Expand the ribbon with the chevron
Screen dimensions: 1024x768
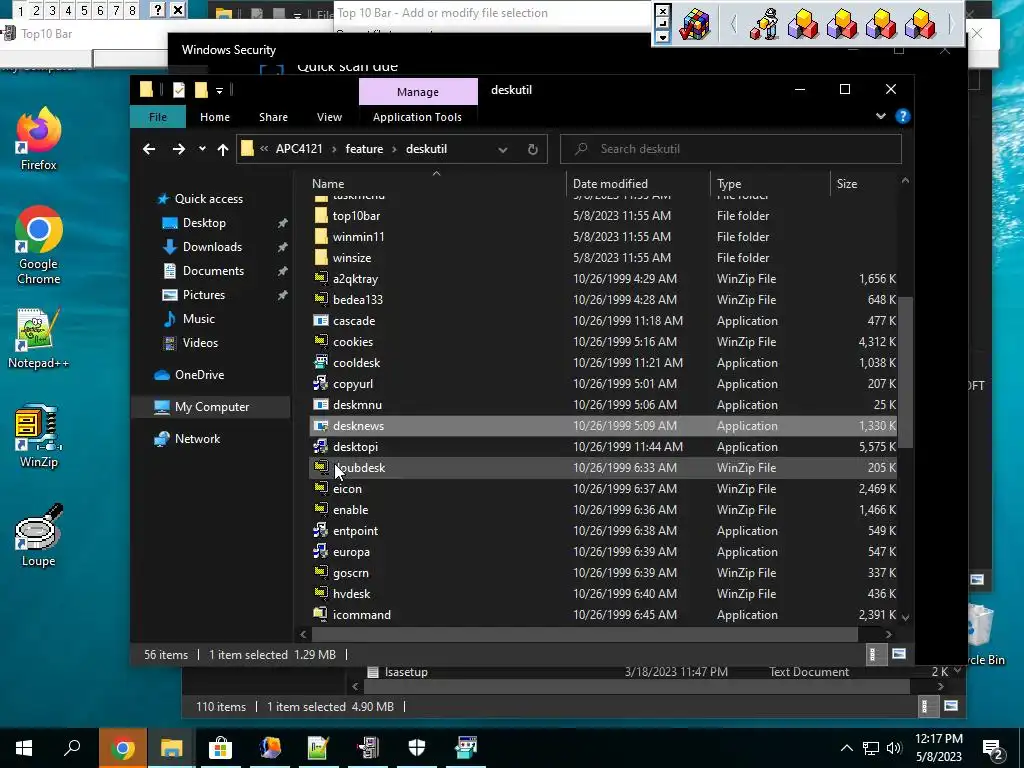tap(880, 116)
